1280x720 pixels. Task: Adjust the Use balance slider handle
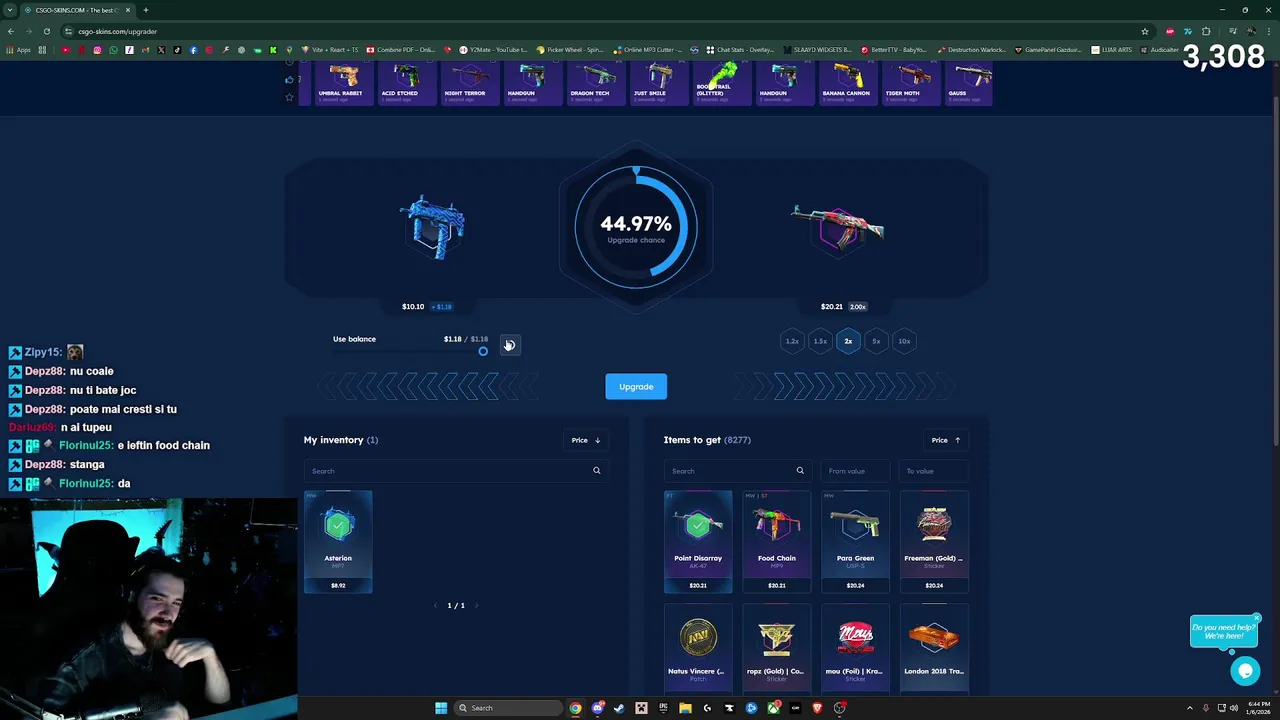point(483,351)
